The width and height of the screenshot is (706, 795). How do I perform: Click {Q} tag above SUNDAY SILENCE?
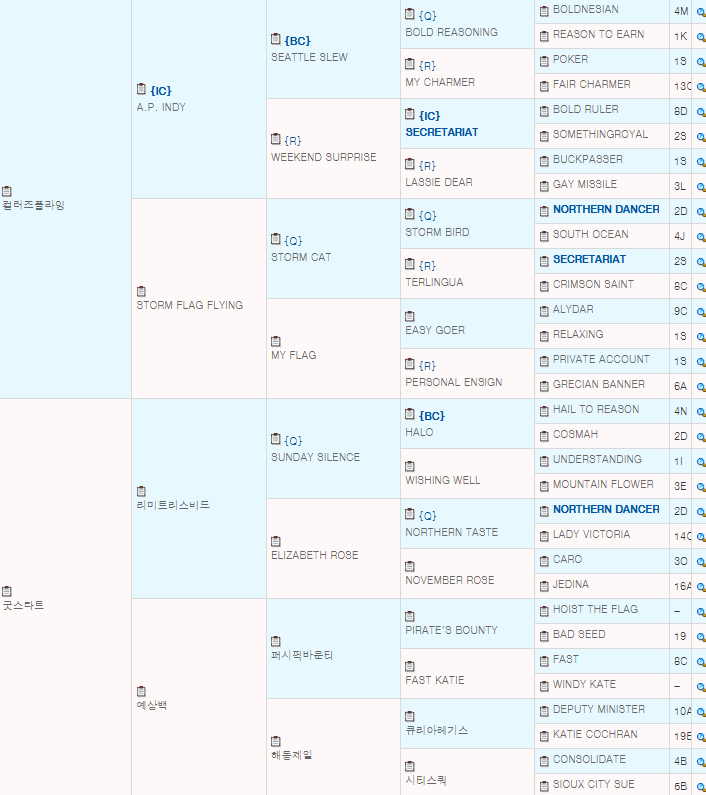pyautogui.click(x=293, y=441)
